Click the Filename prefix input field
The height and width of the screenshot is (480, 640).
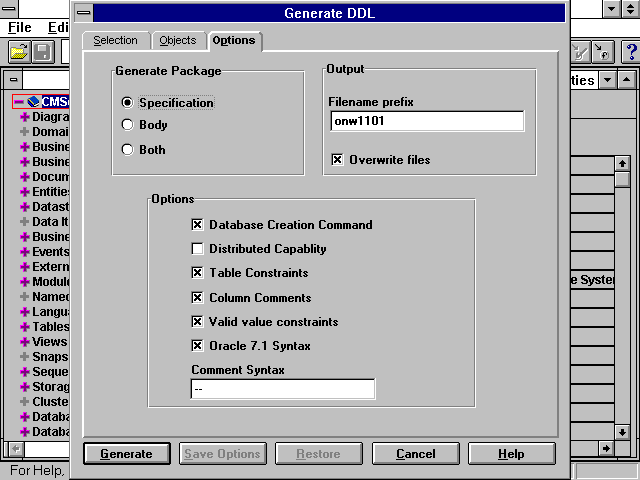(426, 121)
